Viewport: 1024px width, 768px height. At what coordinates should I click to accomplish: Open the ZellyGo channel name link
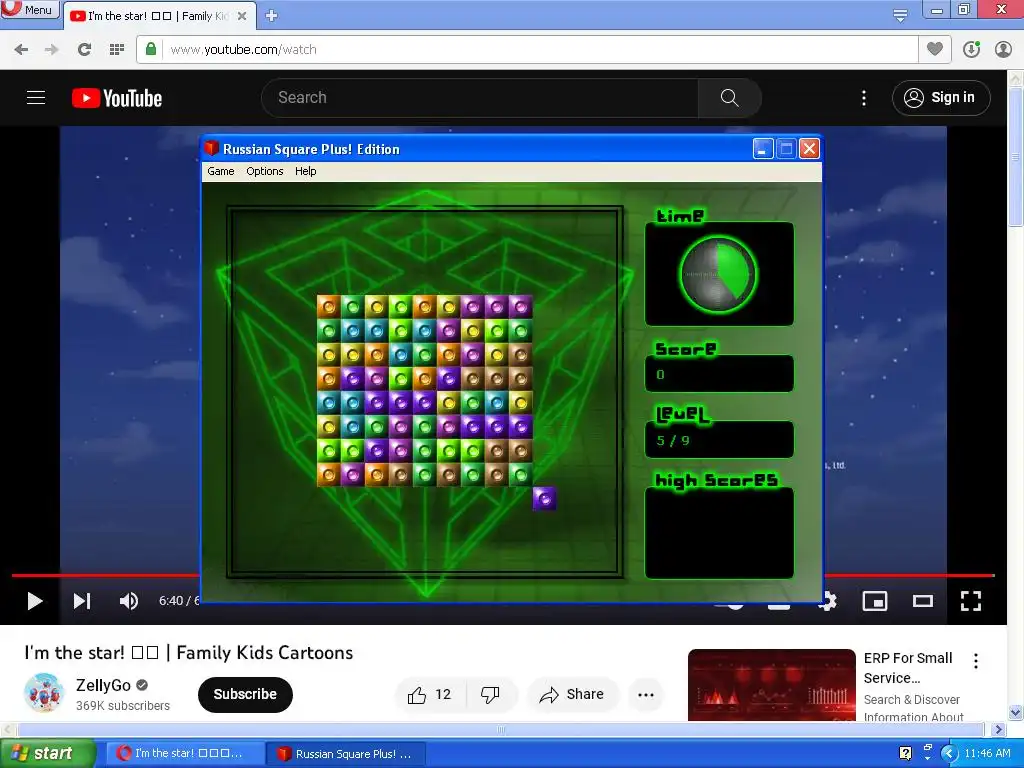[103, 685]
